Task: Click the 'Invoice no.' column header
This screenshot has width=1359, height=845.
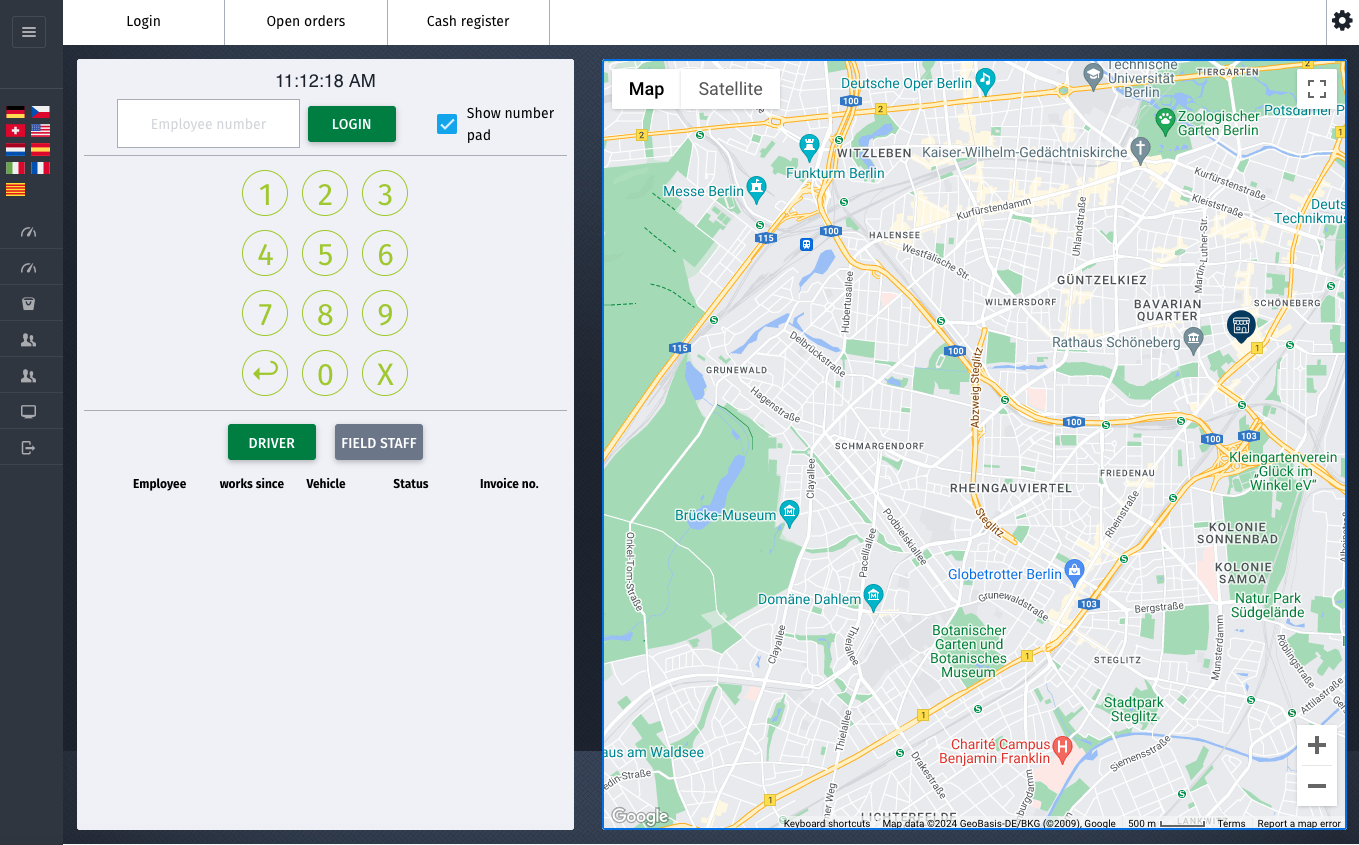Action: coord(509,484)
